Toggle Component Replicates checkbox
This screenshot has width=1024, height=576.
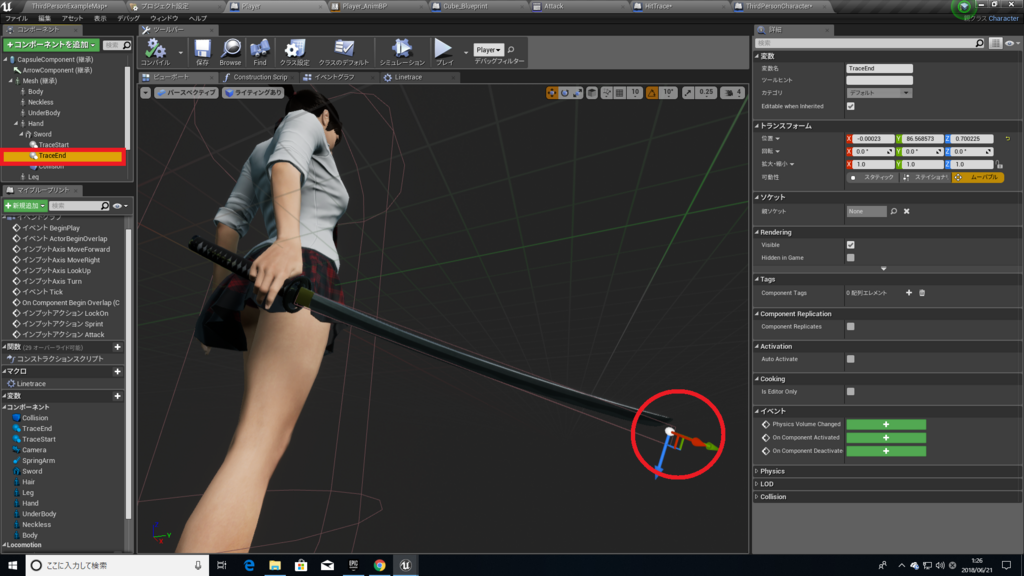[x=850, y=327]
